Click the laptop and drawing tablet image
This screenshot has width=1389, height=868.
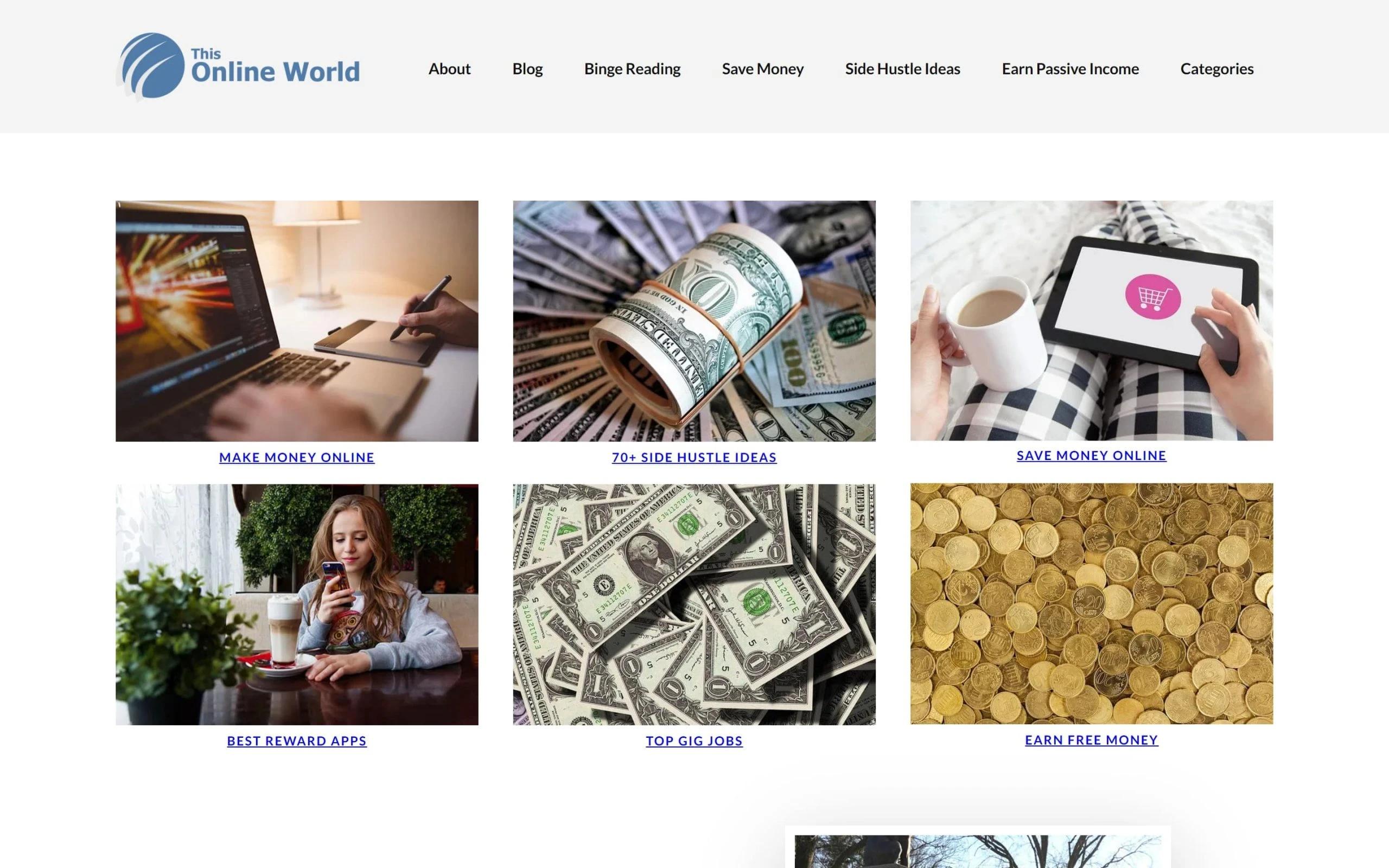(x=297, y=321)
